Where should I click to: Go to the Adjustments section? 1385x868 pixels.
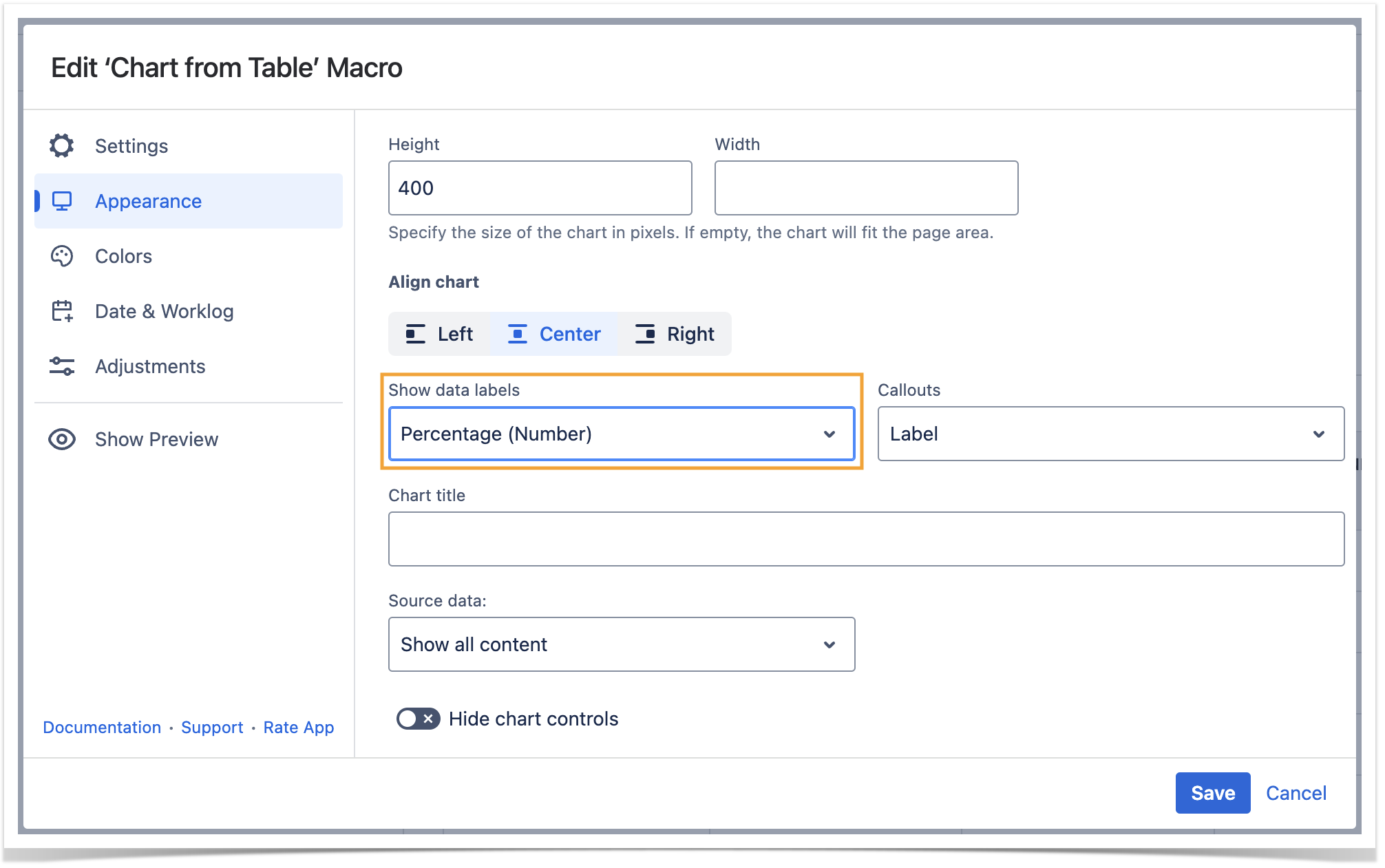[x=150, y=366]
